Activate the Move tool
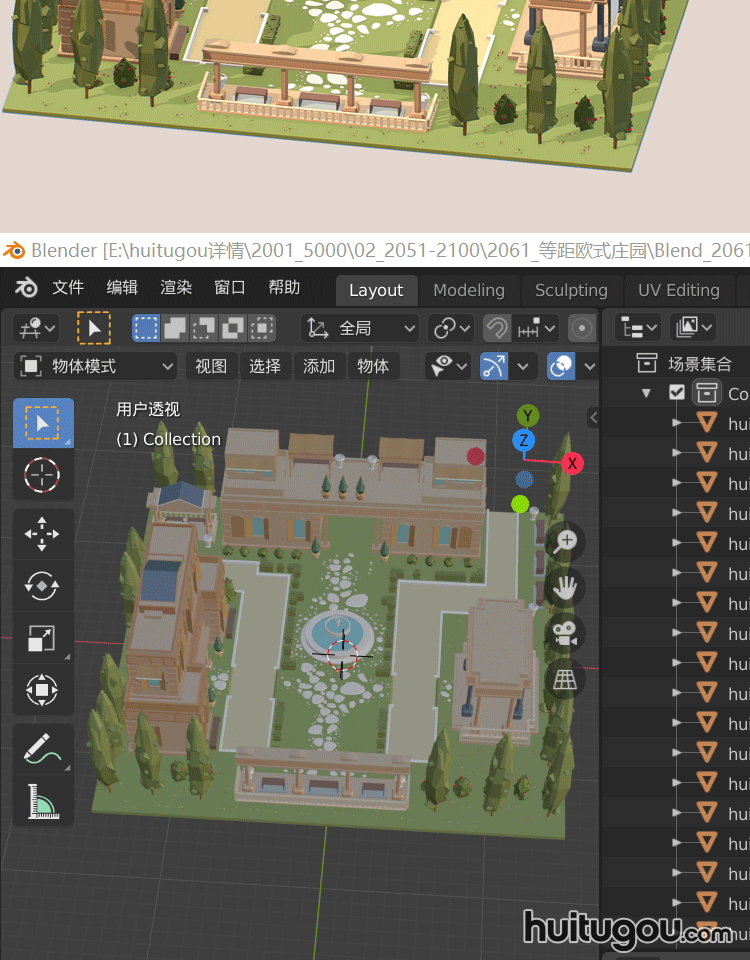The width and height of the screenshot is (750, 960). pyautogui.click(x=42, y=534)
